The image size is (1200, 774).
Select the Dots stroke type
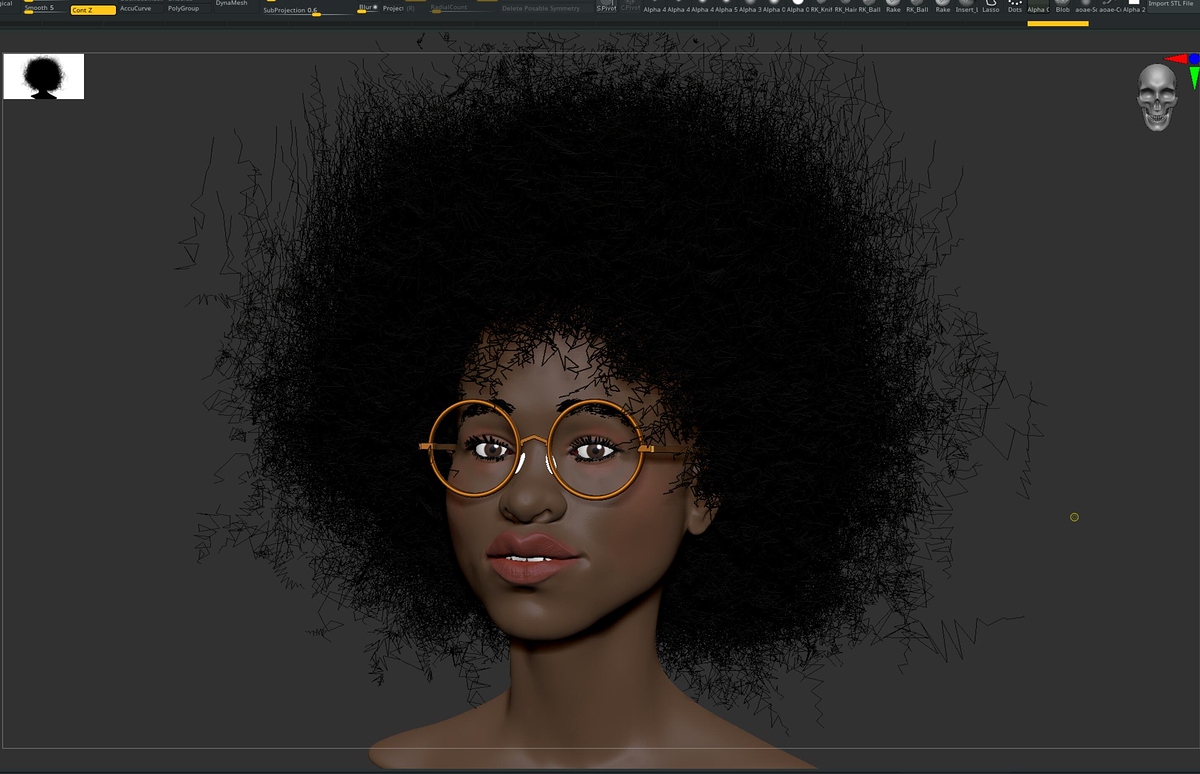[x=1015, y=6]
